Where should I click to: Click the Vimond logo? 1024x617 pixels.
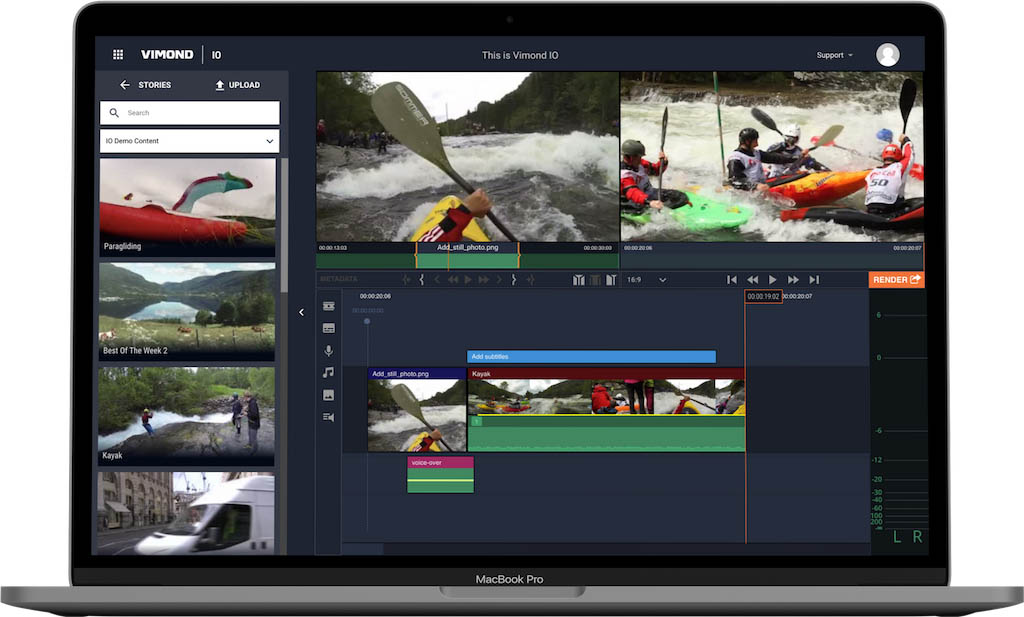point(167,55)
